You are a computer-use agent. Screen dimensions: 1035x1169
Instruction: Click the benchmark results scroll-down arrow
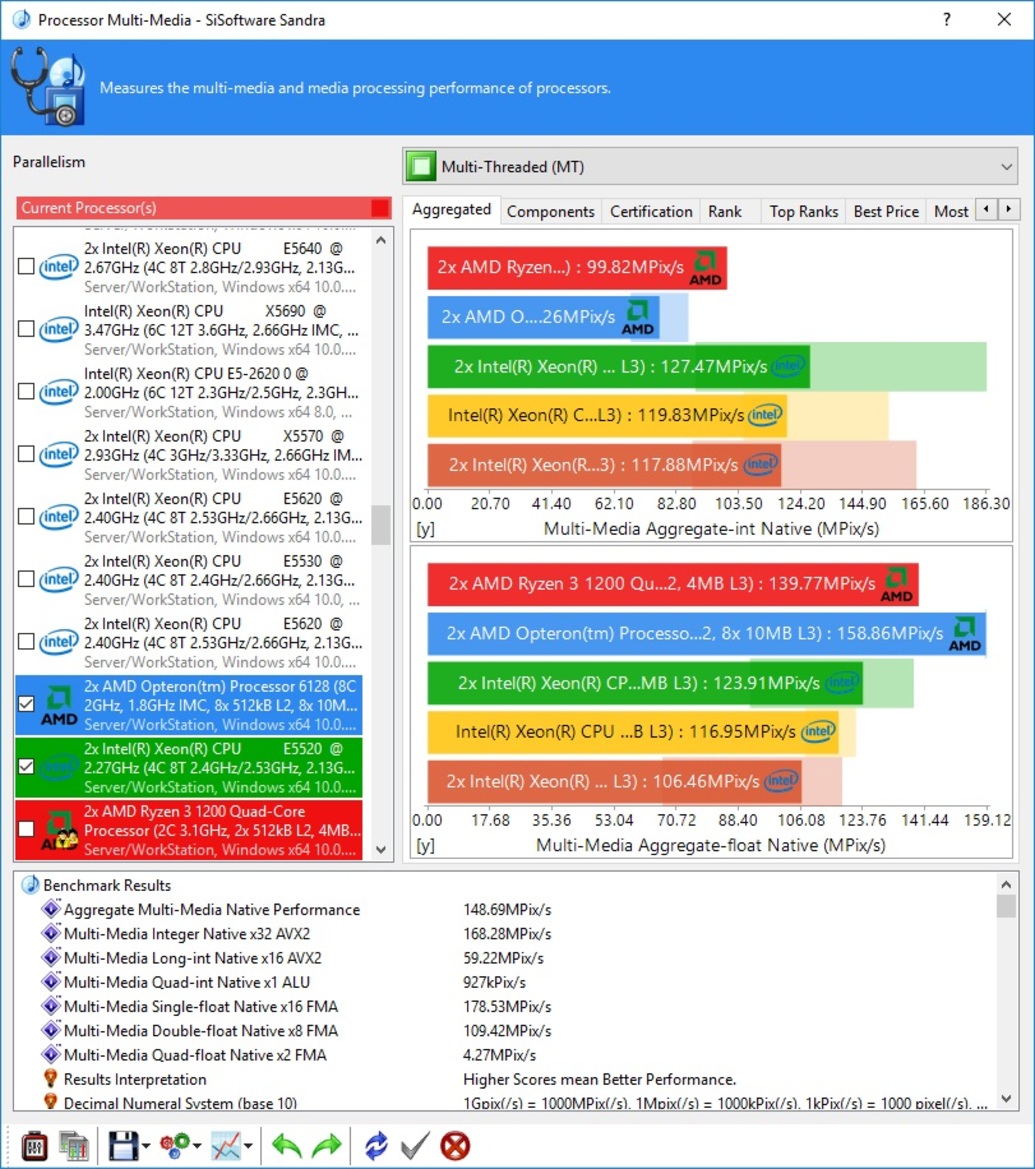(x=1006, y=1099)
